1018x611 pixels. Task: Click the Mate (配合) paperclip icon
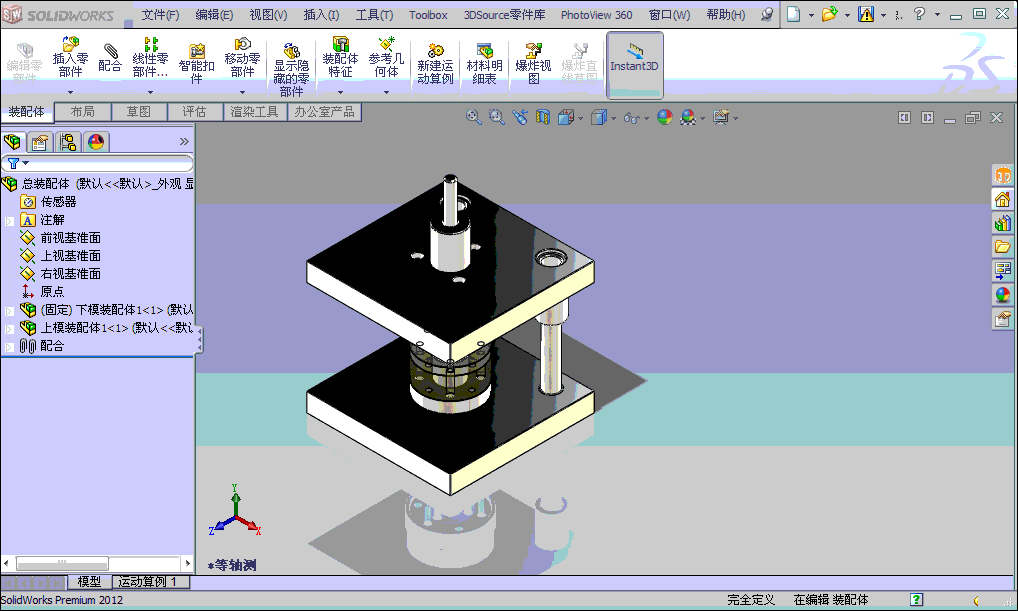(x=110, y=51)
